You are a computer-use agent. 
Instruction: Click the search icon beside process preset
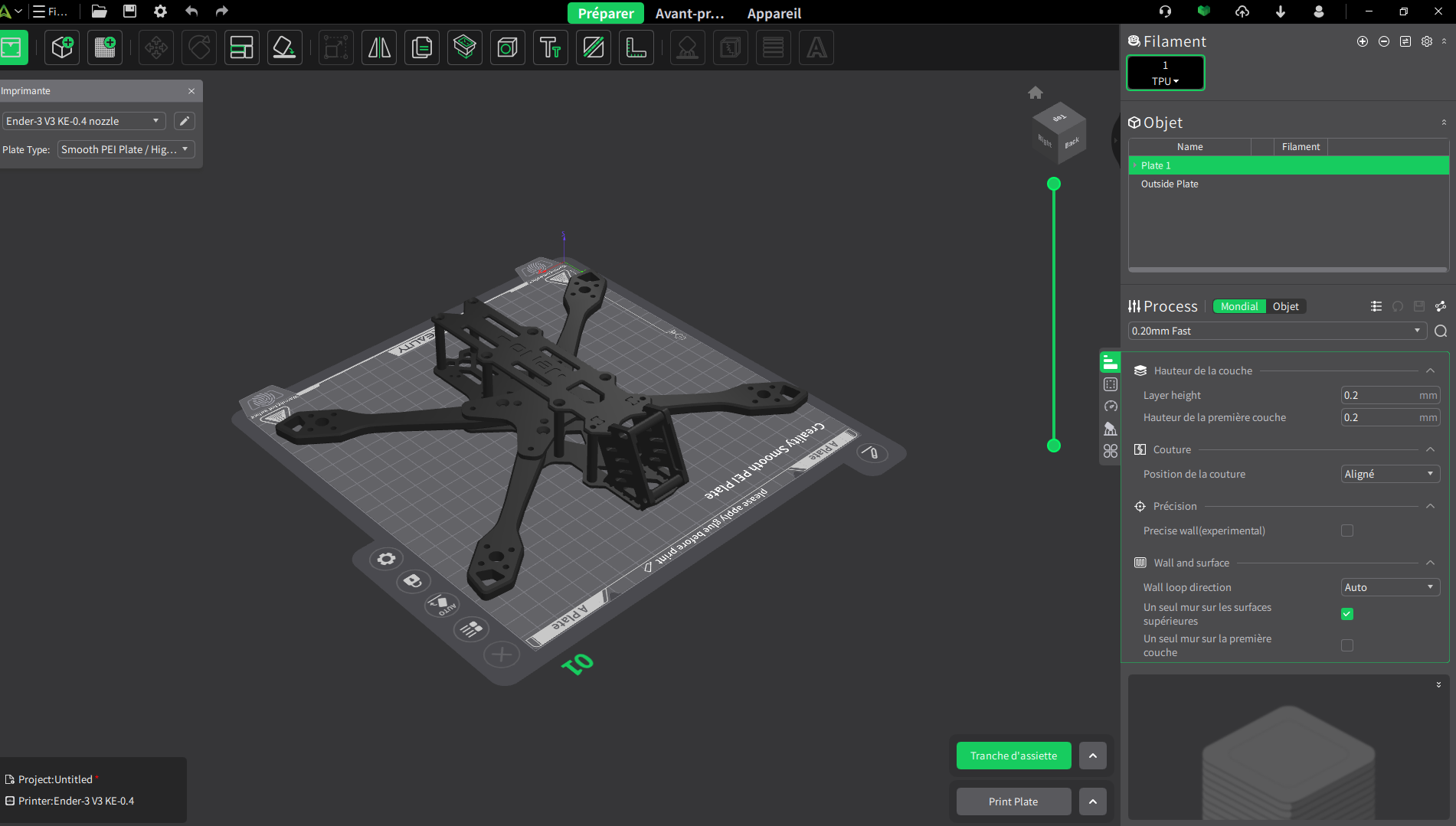point(1441,331)
